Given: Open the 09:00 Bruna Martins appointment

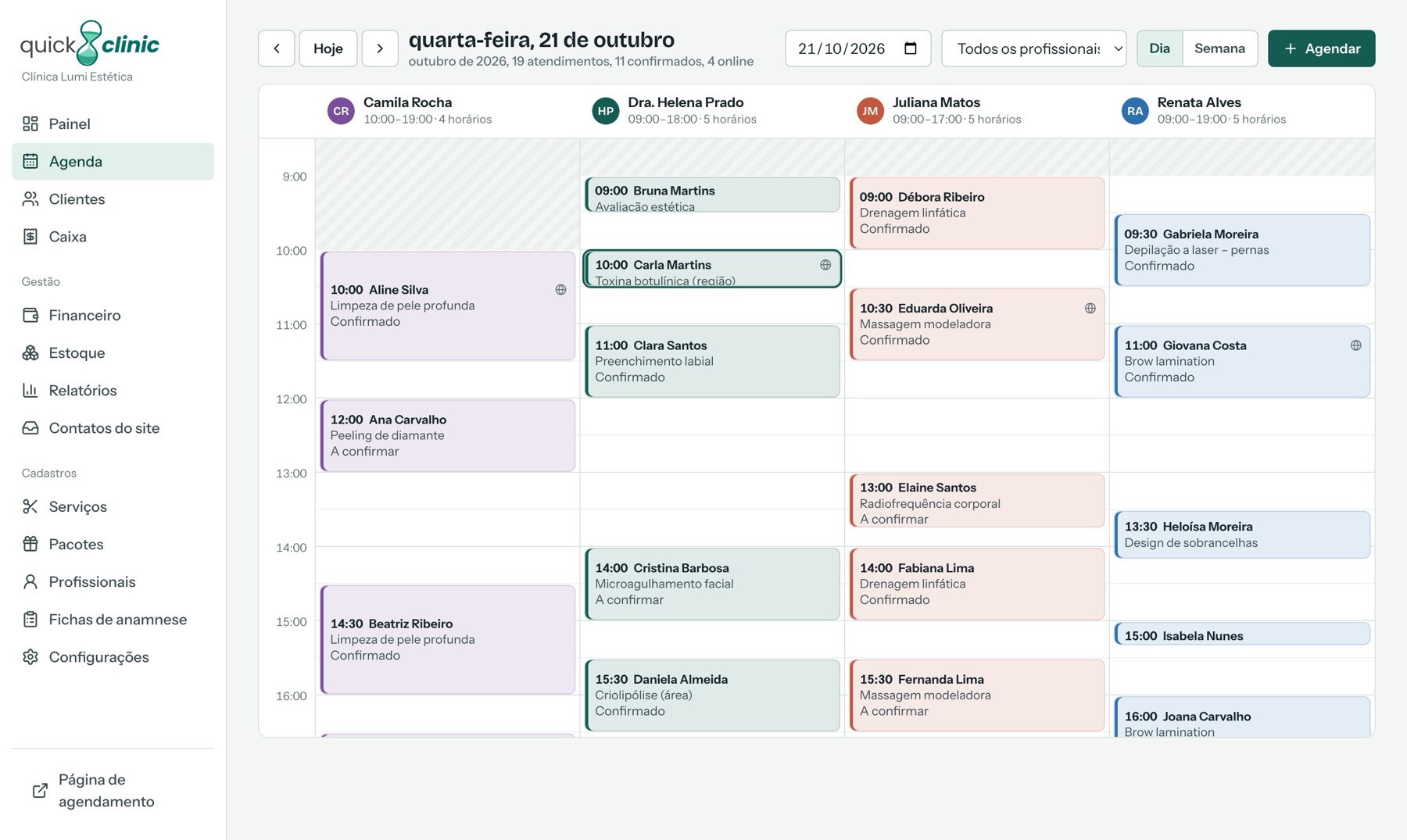Looking at the screenshot, I should [712, 195].
